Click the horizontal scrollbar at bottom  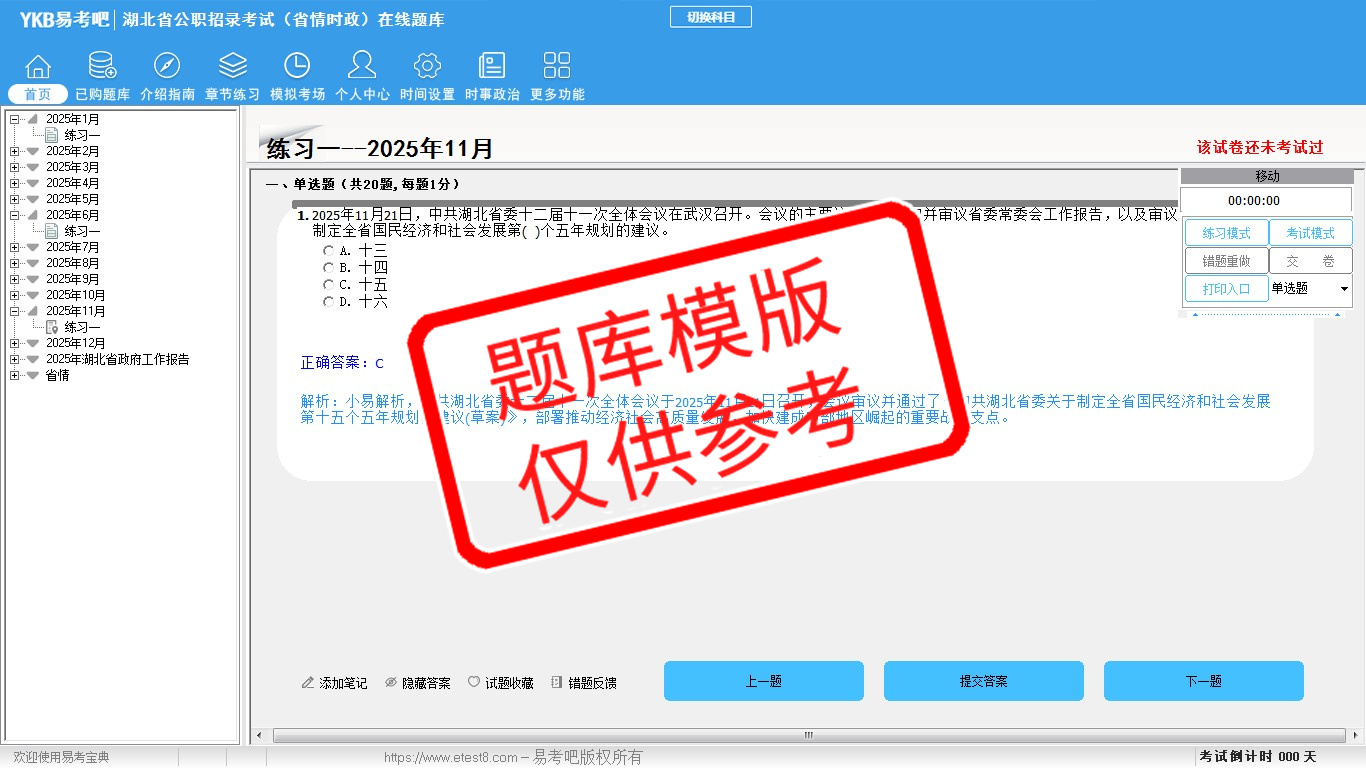click(x=808, y=735)
